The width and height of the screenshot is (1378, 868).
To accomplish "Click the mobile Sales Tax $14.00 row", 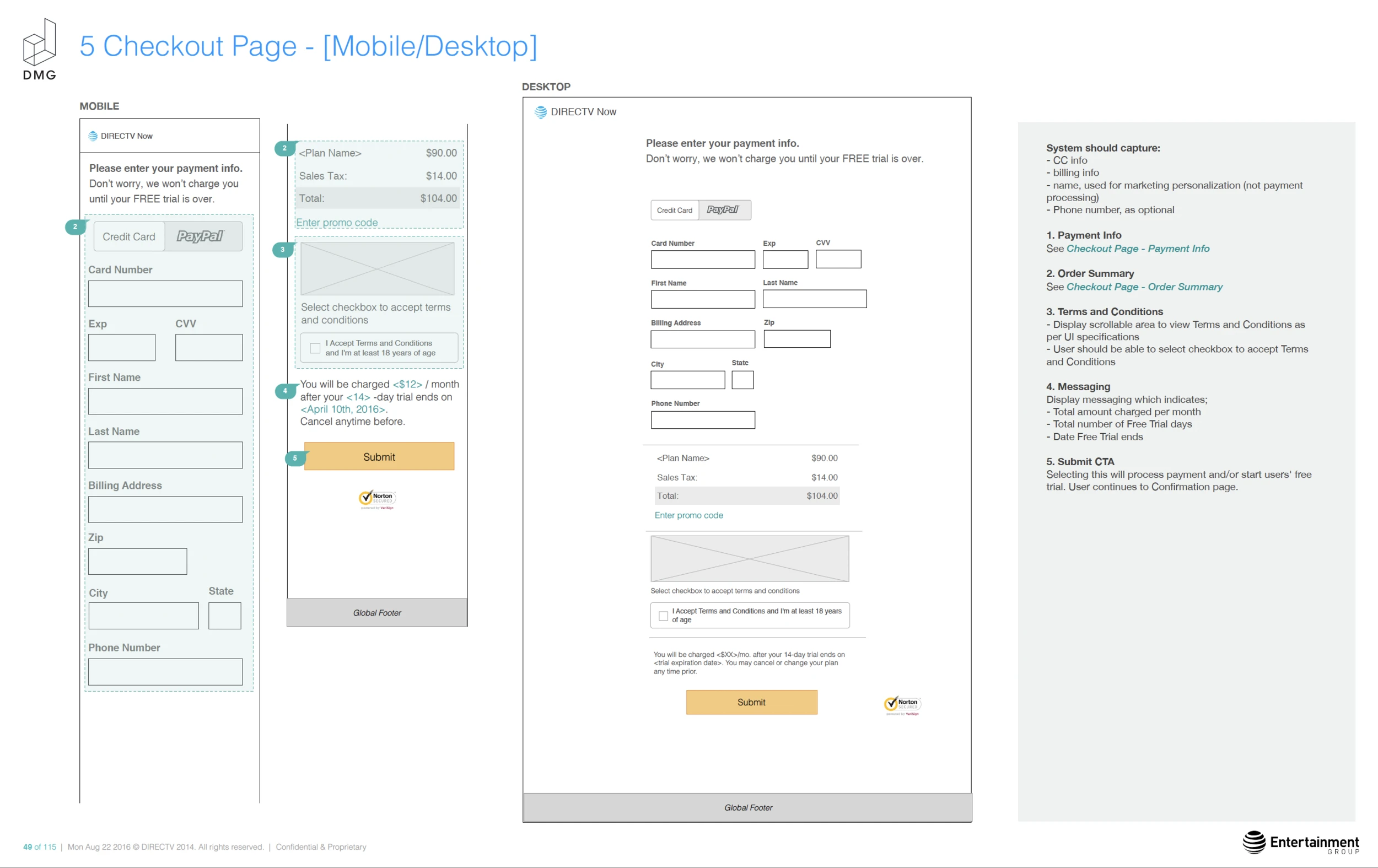I will tap(378, 176).
